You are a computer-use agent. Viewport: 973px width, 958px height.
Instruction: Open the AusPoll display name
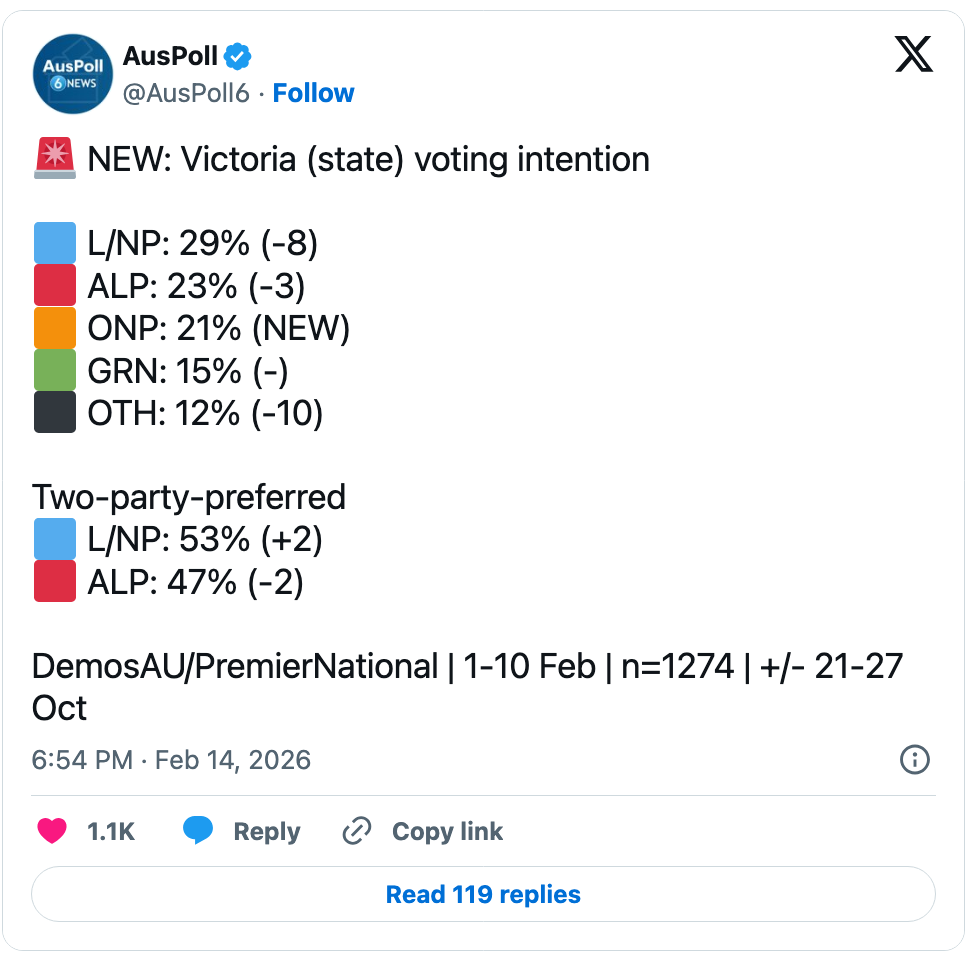point(170,55)
